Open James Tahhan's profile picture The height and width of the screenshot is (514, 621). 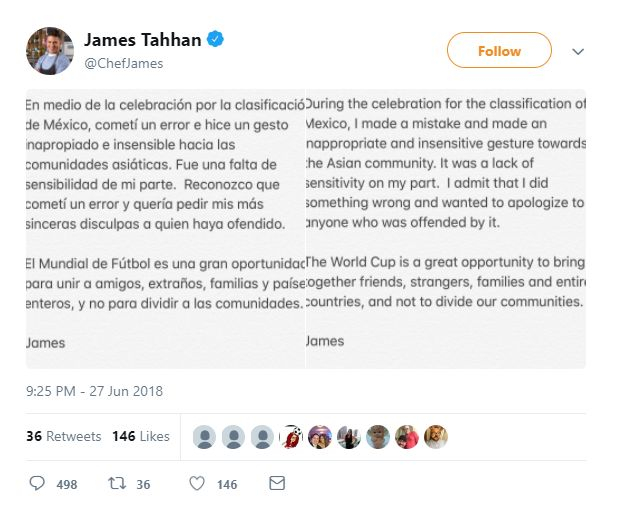tap(49, 51)
